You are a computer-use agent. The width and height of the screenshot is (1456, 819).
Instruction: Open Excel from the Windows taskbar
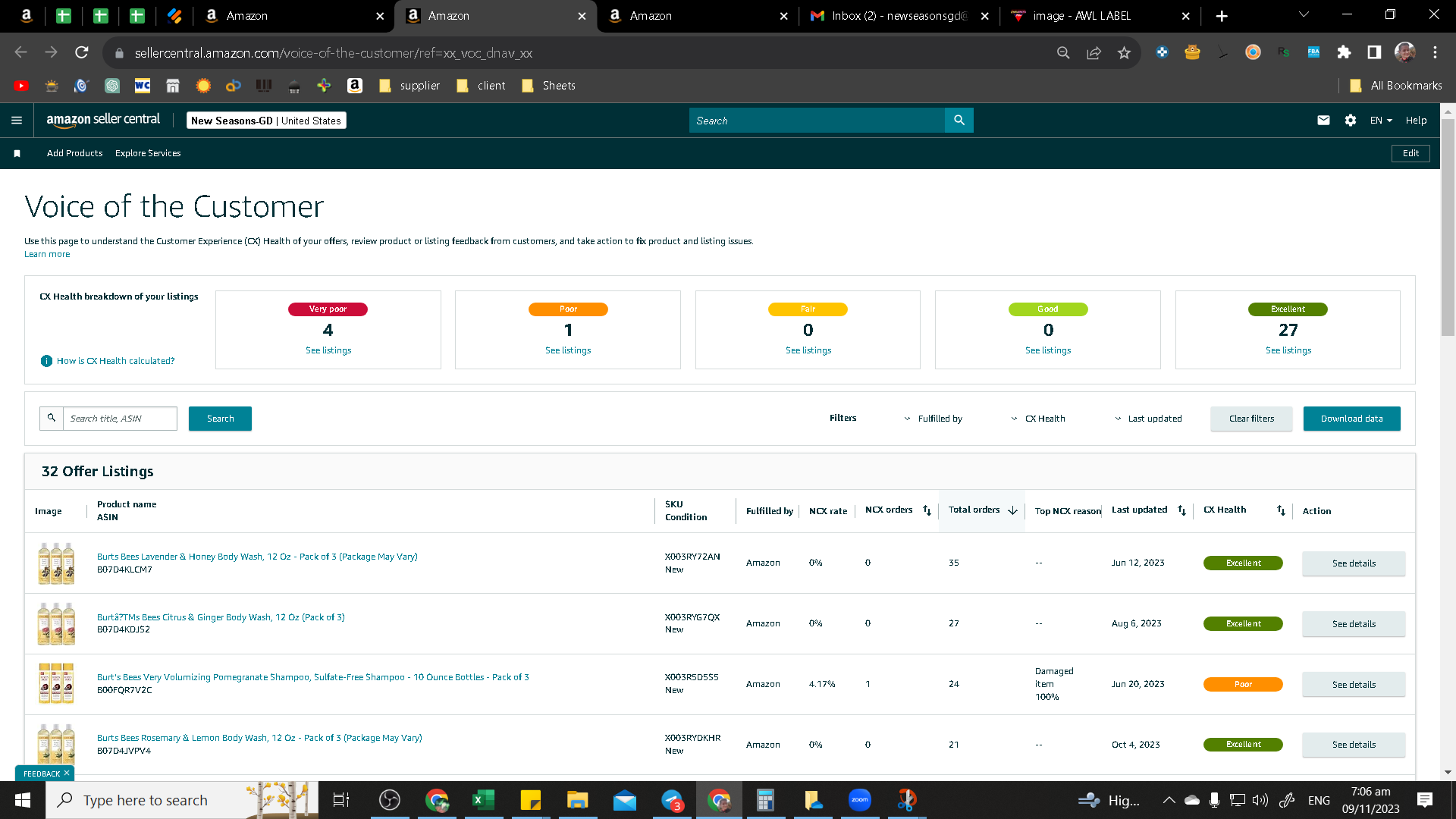tap(483, 800)
